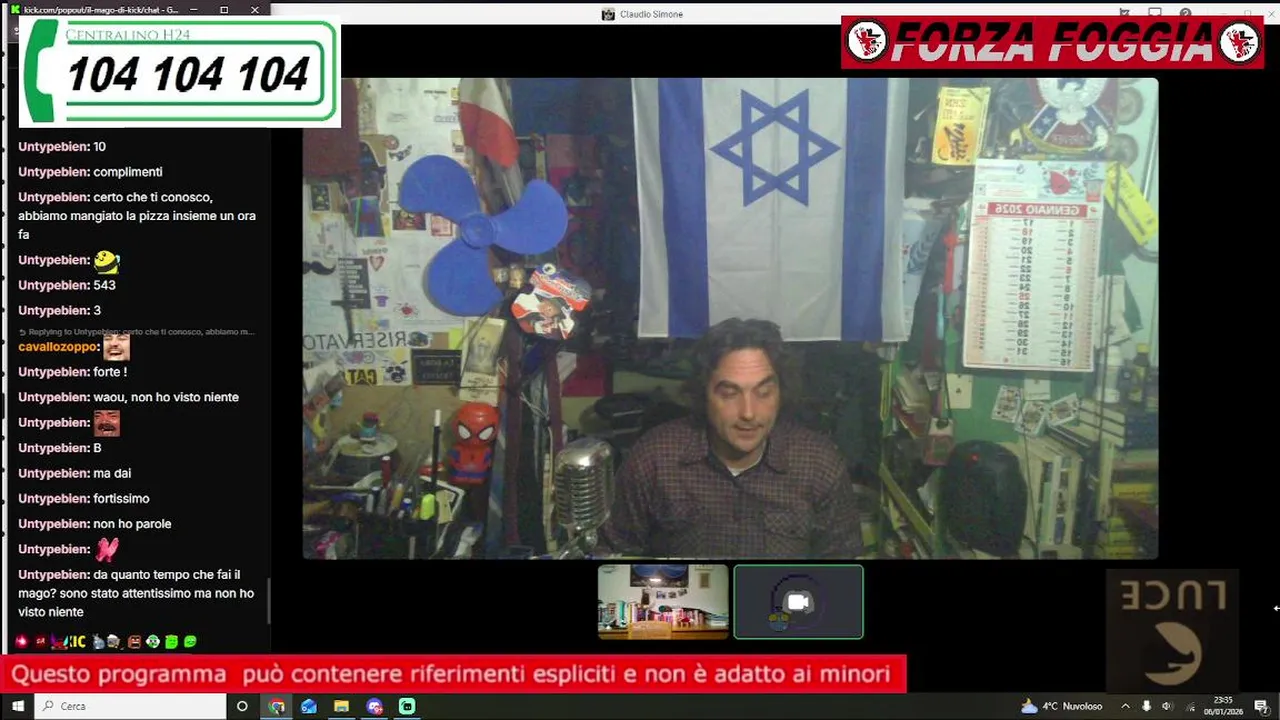Click the Cerca taskbar search box
The width and height of the screenshot is (1280, 720).
click(x=130, y=706)
